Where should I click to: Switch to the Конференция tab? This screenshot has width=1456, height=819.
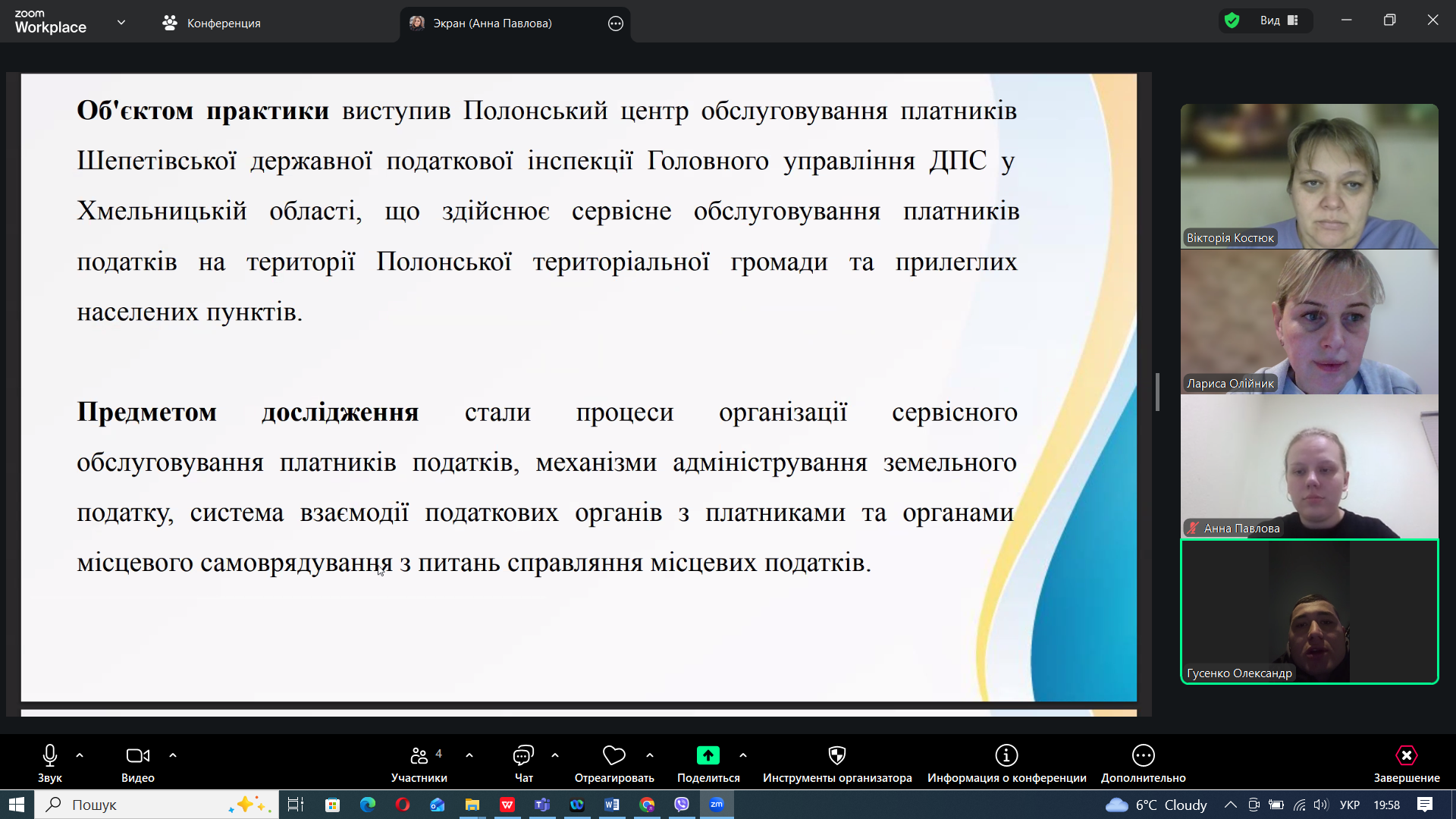coord(212,24)
